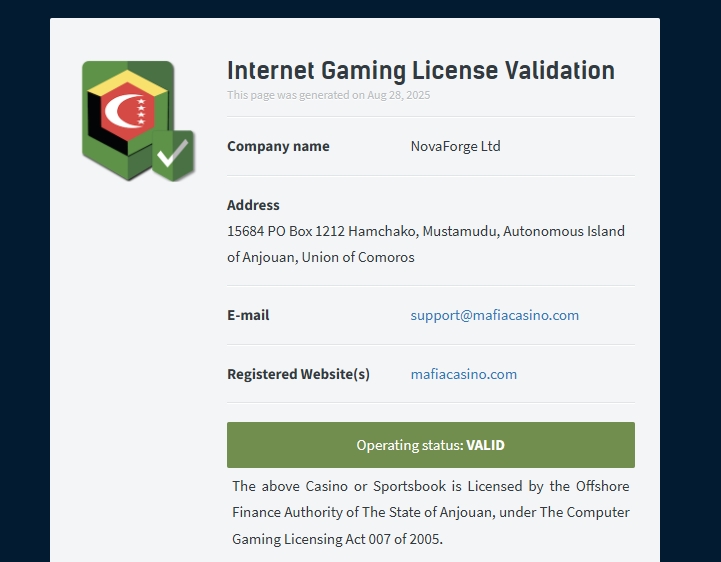The height and width of the screenshot is (562, 721).
Task: Click the Address label
Action: (x=253, y=205)
